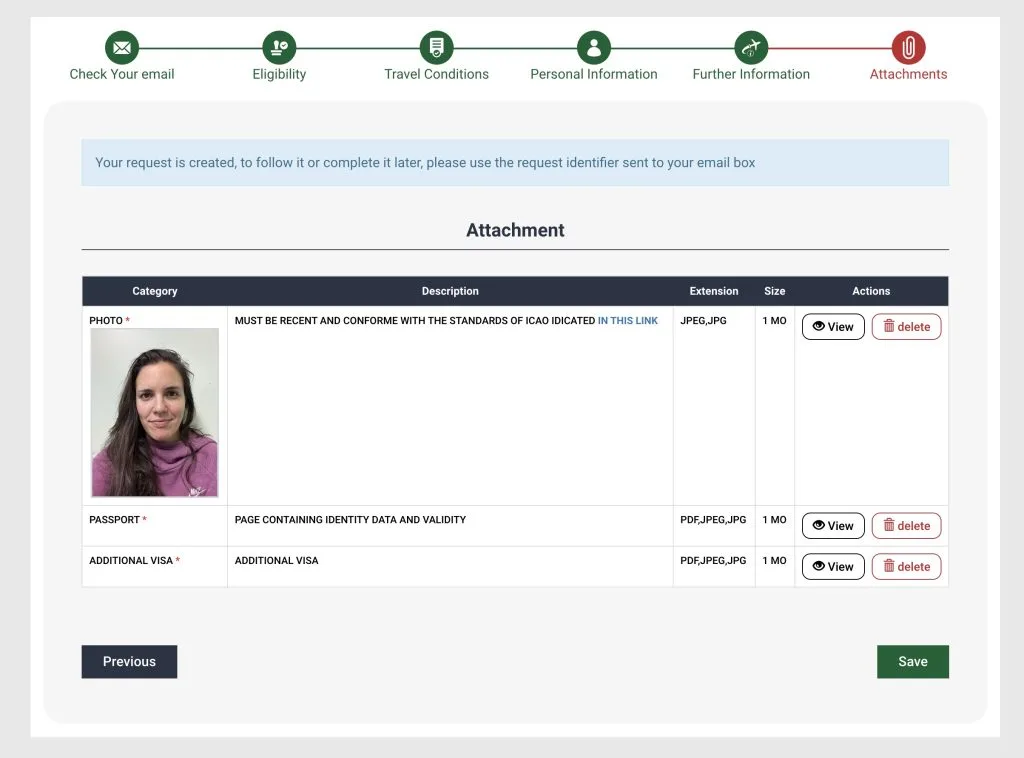
Task: Click the Travel Conditions step label
Action: 436,74
